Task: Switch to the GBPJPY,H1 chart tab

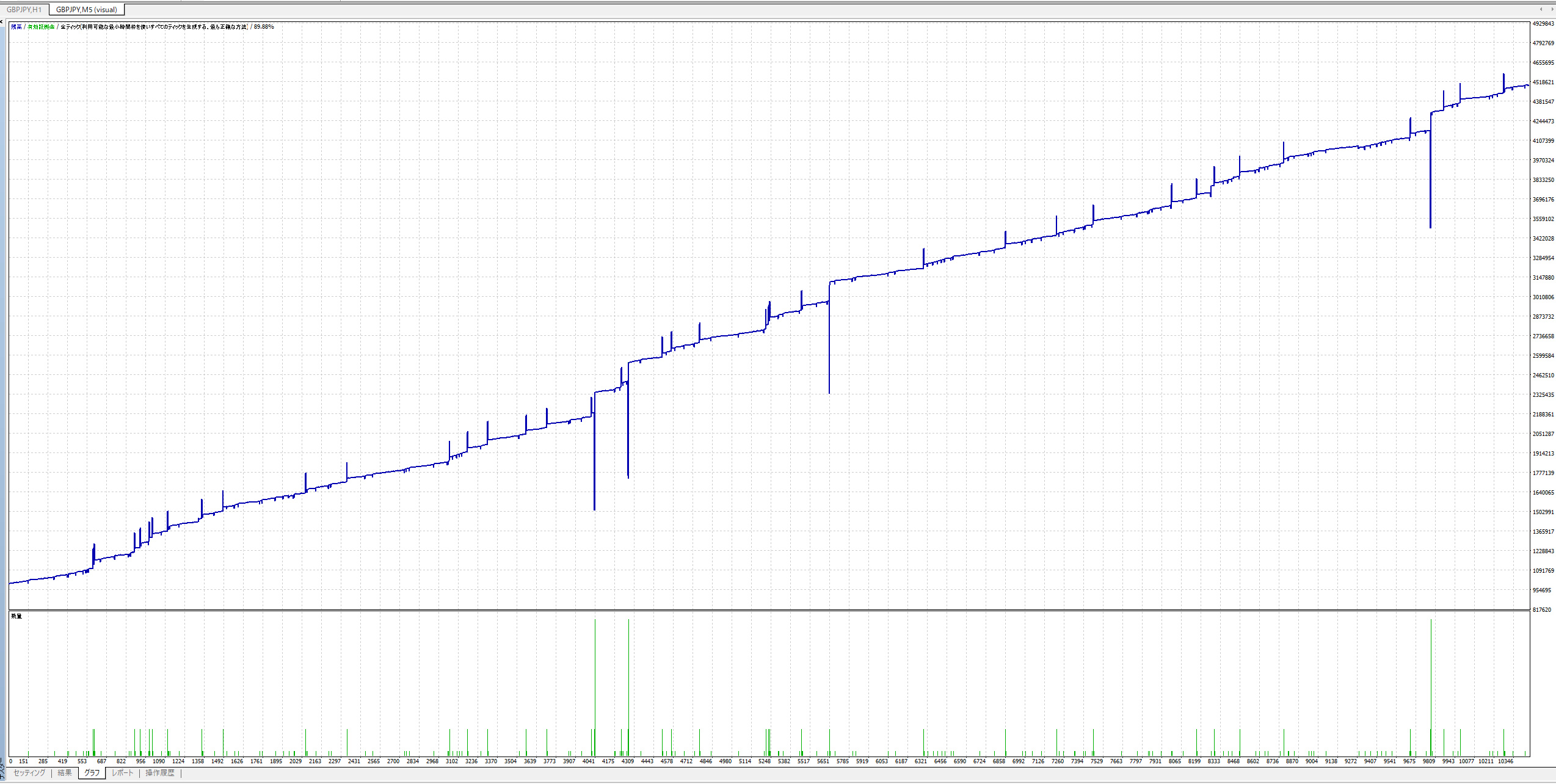Action: tap(24, 10)
